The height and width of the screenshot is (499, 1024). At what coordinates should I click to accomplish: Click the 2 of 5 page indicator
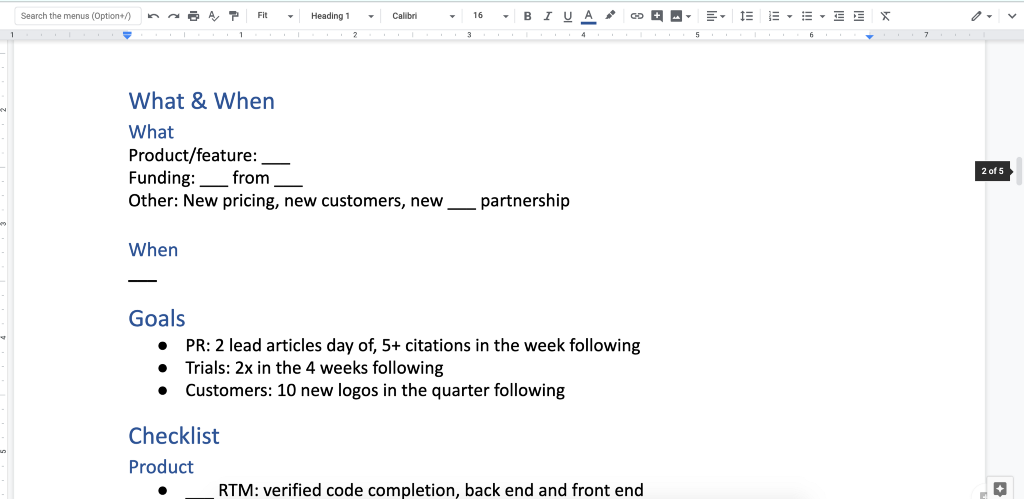click(993, 171)
